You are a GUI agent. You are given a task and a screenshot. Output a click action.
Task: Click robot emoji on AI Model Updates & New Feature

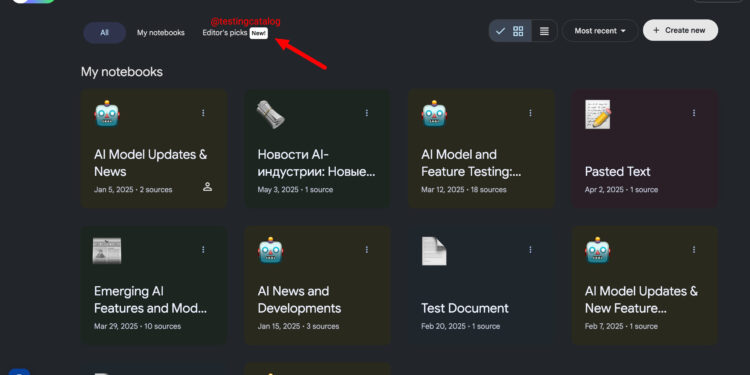(598, 250)
